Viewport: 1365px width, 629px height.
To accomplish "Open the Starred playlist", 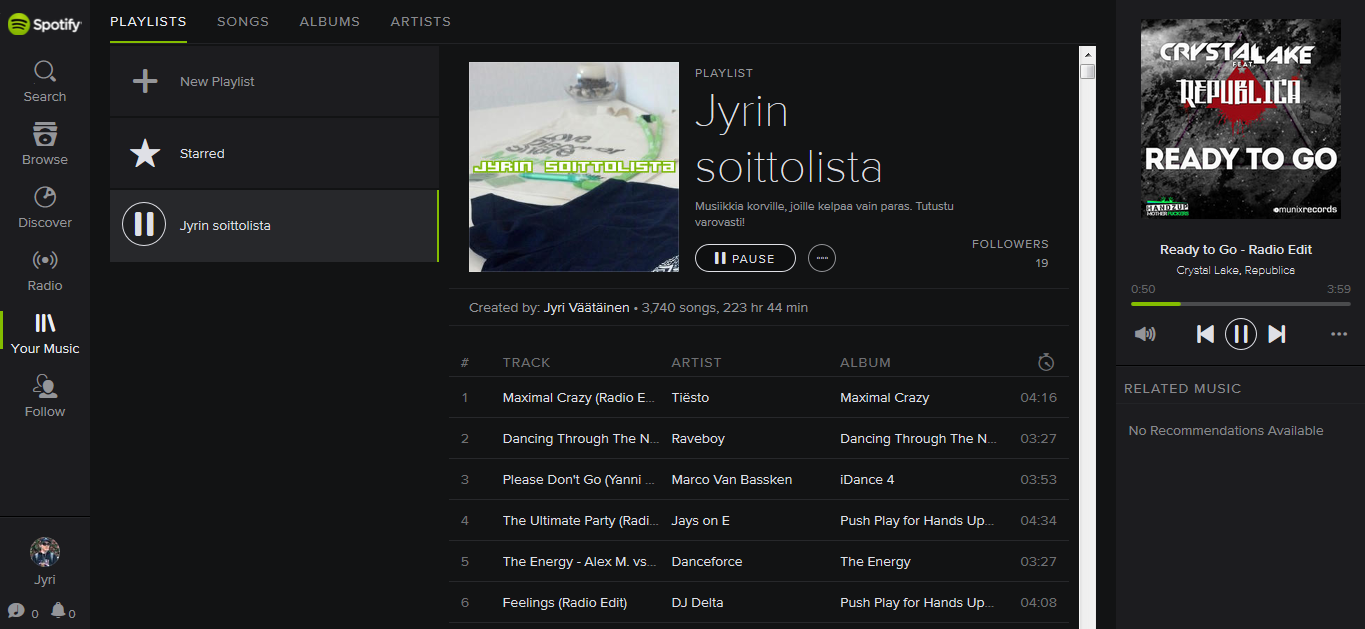I will pyautogui.click(x=274, y=153).
